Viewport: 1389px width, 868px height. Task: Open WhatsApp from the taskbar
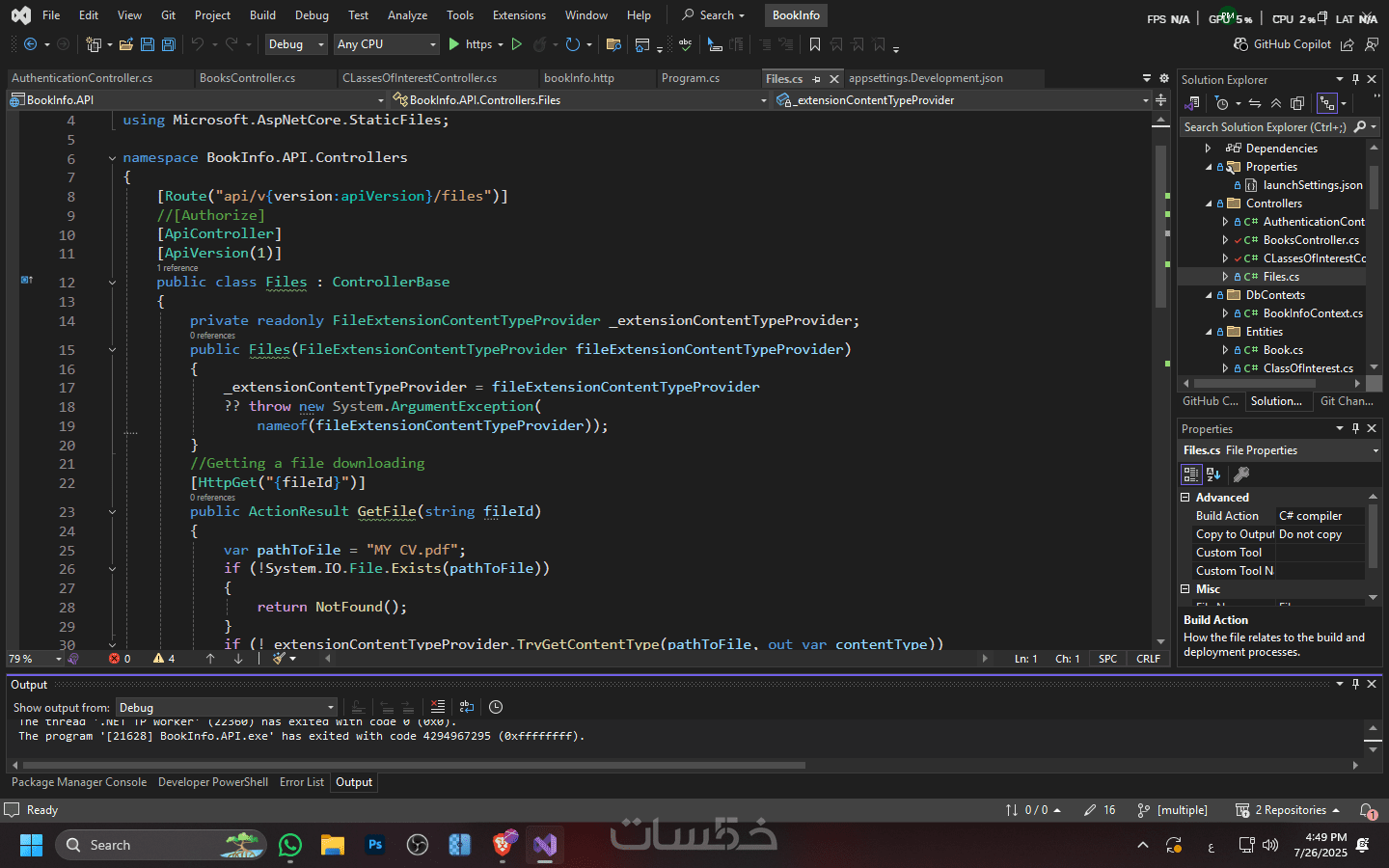(x=290, y=845)
